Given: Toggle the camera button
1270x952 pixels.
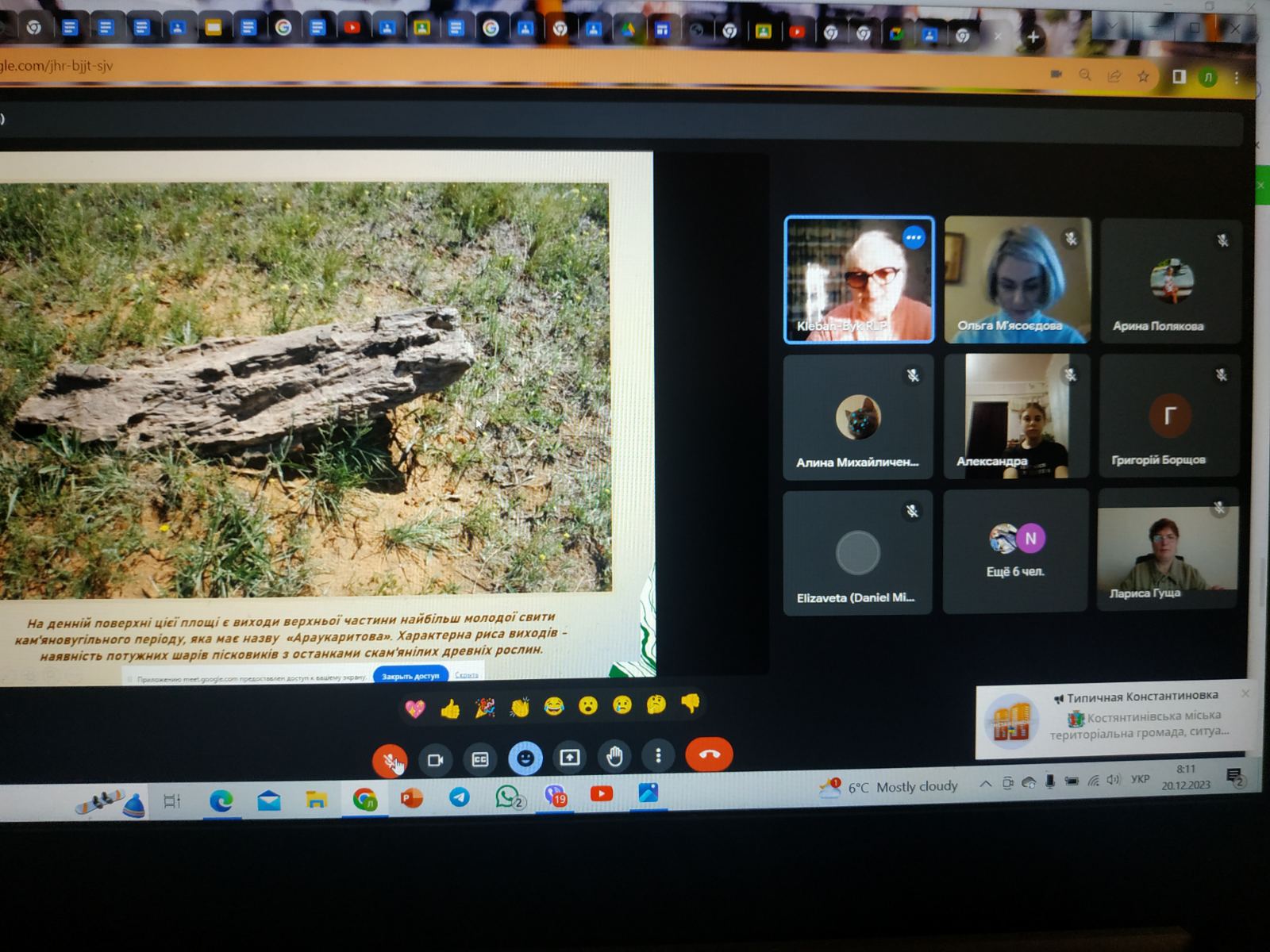Looking at the screenshot, I should pyautogui.click(x=435, y=759).
